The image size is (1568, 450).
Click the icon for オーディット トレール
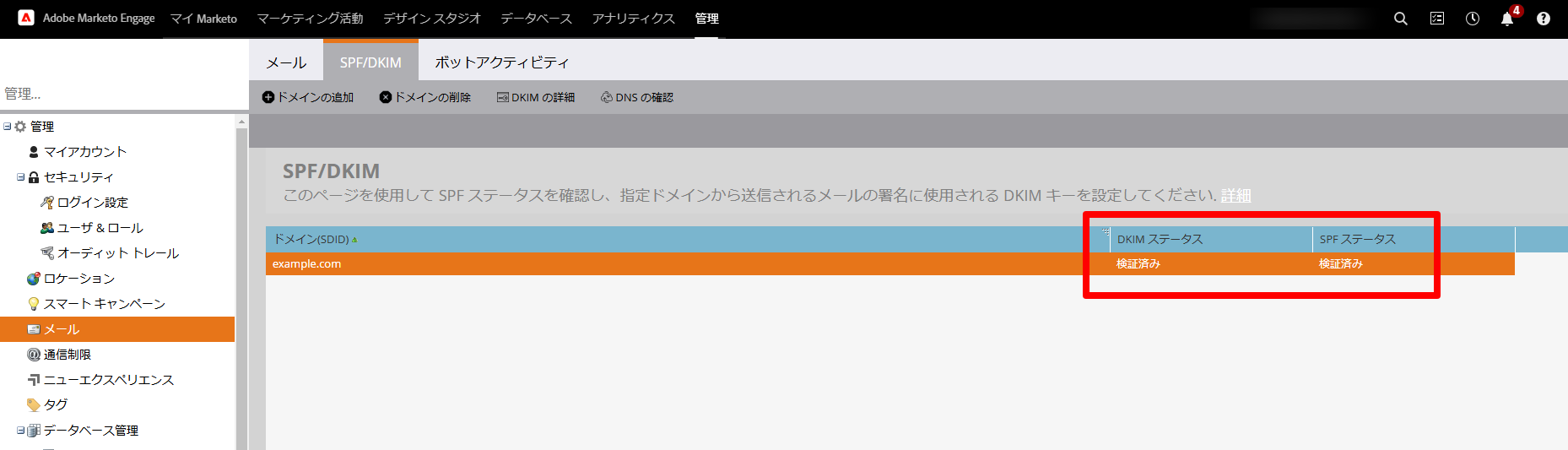click(47, 253)
